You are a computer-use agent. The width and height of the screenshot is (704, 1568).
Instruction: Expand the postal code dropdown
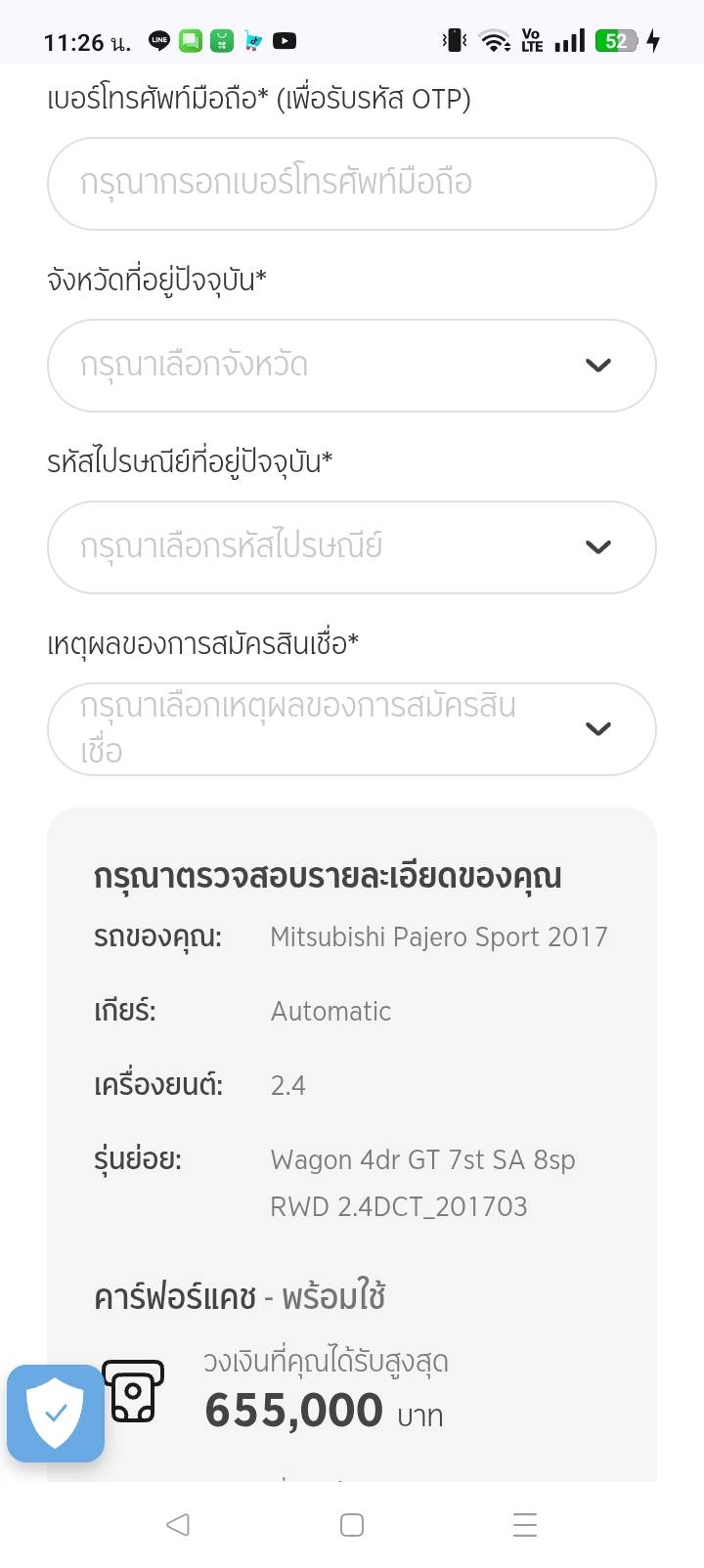click(x=351, y=547)
